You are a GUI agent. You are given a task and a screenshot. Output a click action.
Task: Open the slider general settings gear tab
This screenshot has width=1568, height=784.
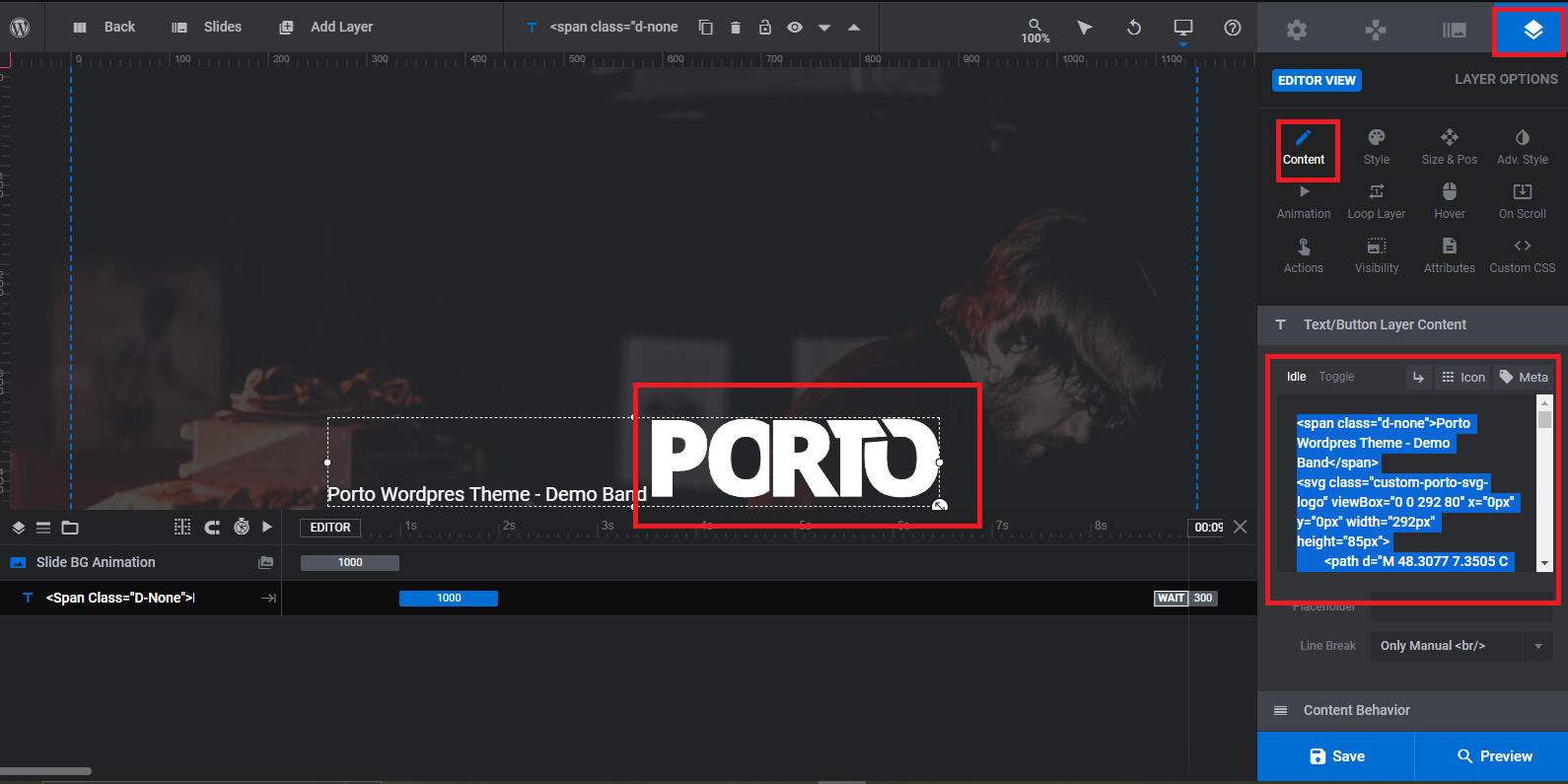(1297, 30)
